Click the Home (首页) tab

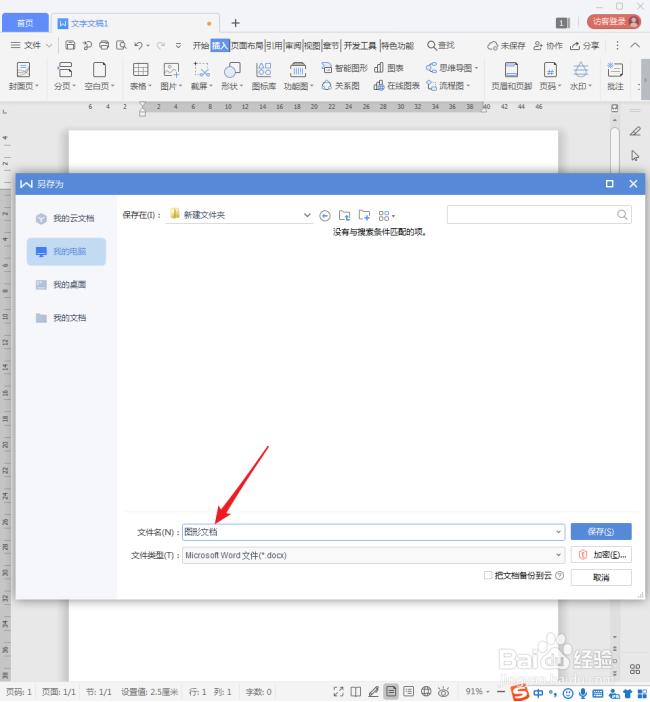(25, 23)
